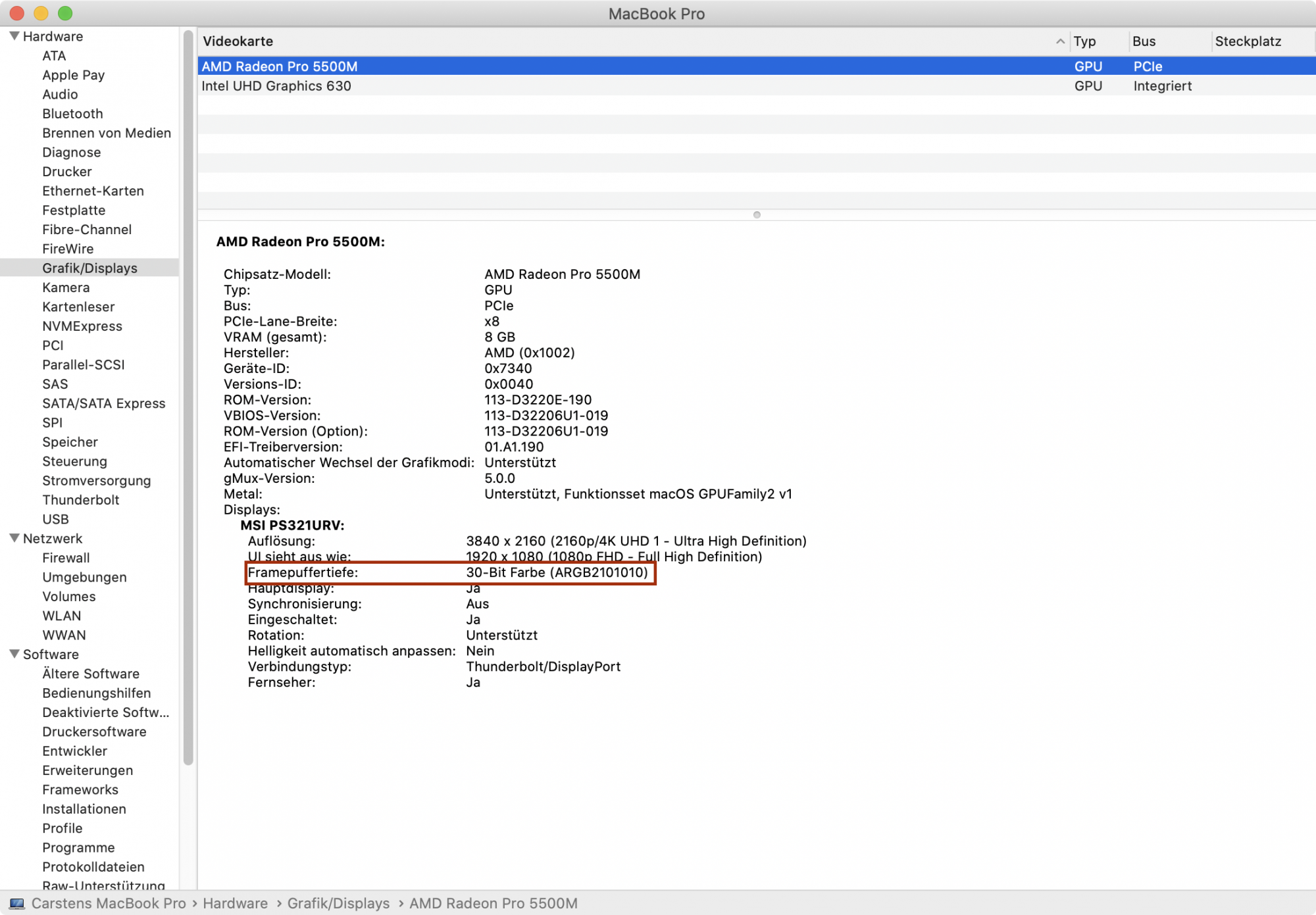The image size is (1316, 915).
Task: Click the split pane divider handle
Action: pyautogui.click(x=757, y=215)
